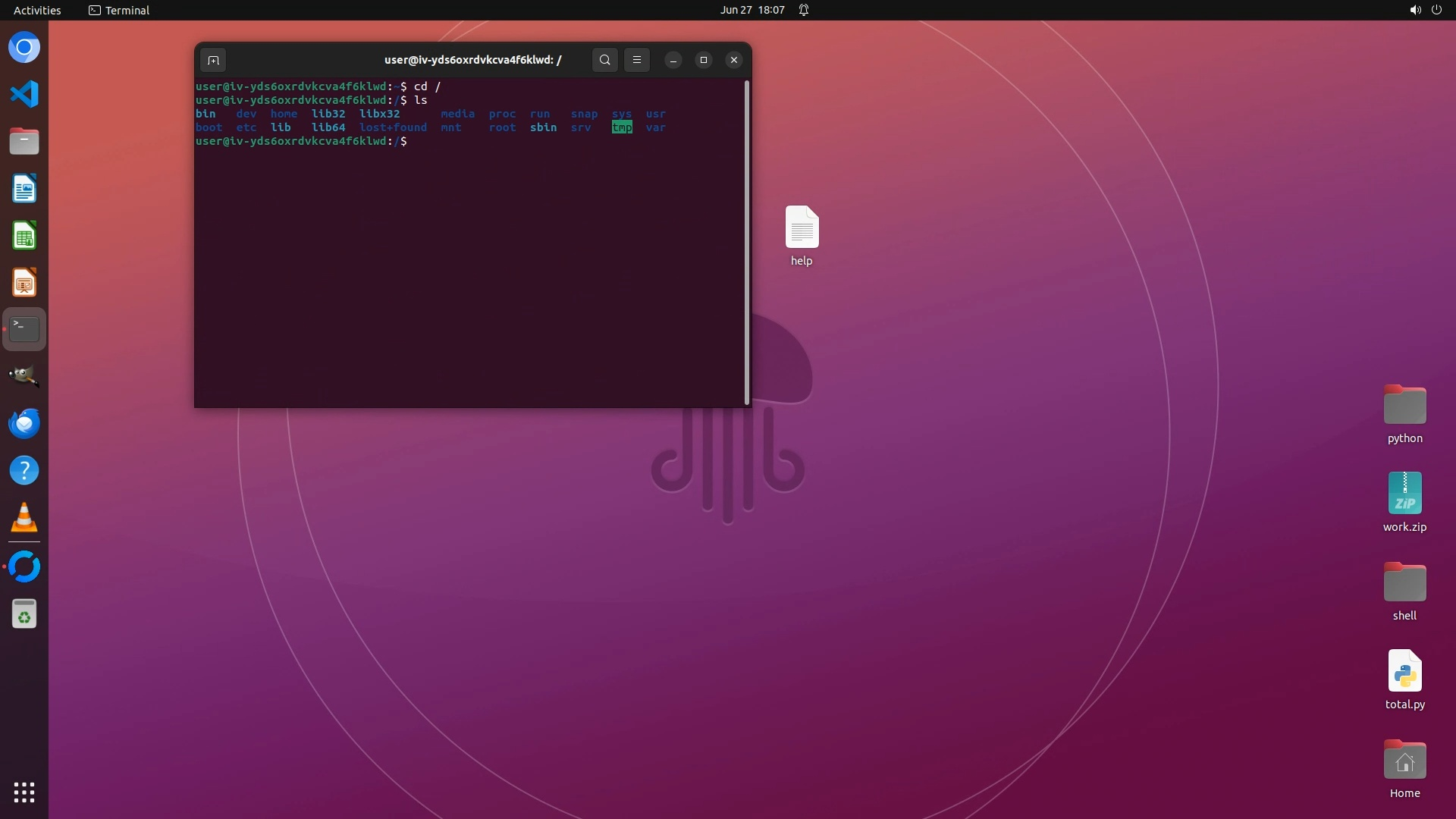Open the Activities overview
1456x819 pixels.
point(37,10)
